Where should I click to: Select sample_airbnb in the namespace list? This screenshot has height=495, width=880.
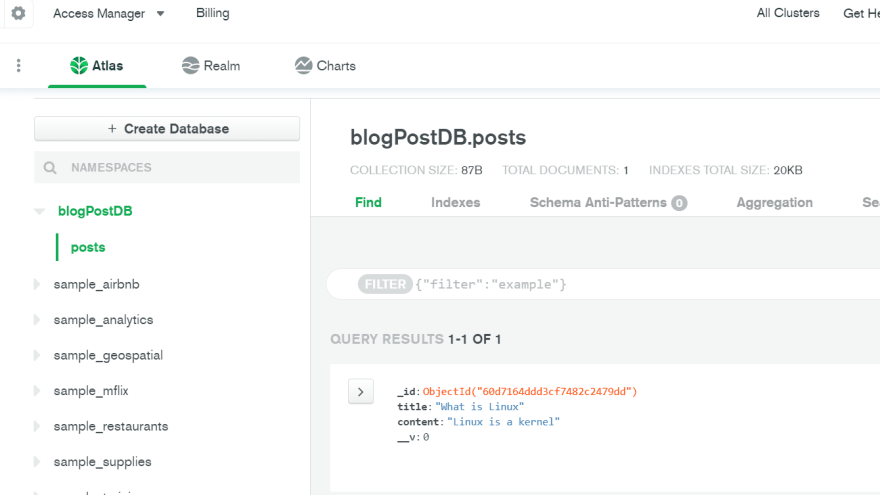click(97, 285)
